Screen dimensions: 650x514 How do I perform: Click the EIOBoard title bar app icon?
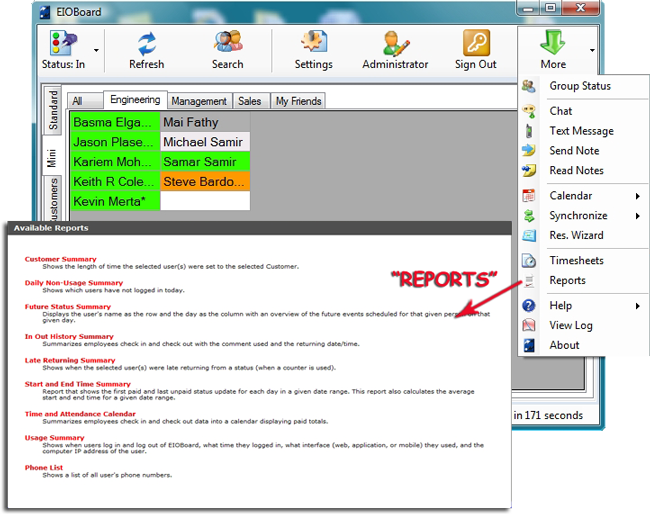pos(45,12)
